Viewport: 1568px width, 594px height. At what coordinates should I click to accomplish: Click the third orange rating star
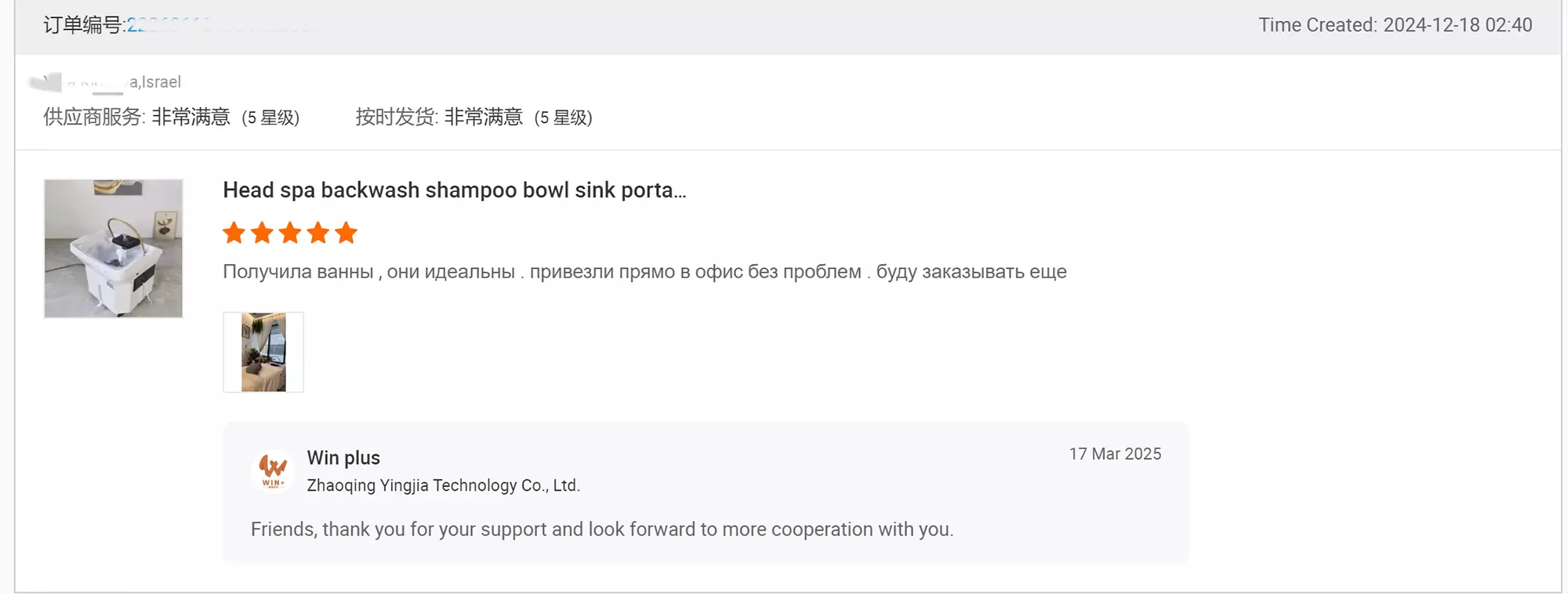pos(290,233)
